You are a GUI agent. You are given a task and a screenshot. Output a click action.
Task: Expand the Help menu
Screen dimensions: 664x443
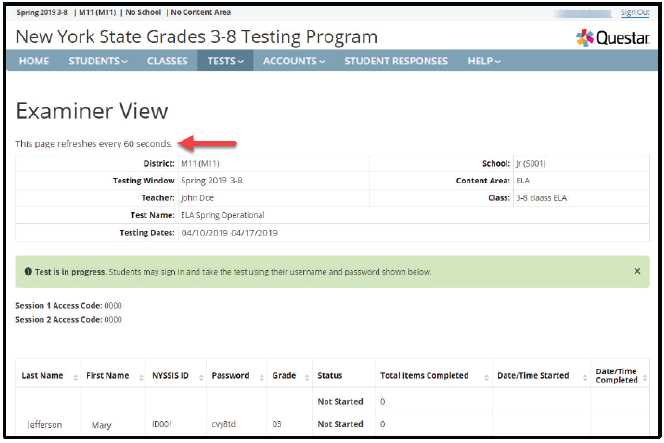click(484, 61)
